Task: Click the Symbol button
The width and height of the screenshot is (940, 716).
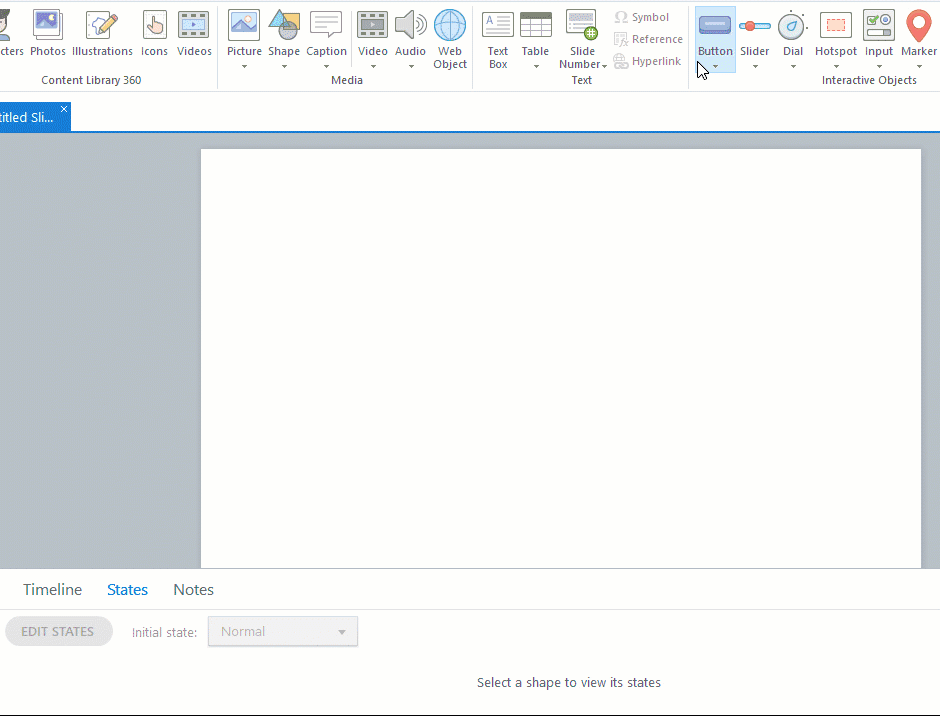Action: click(x=641, y=17)
